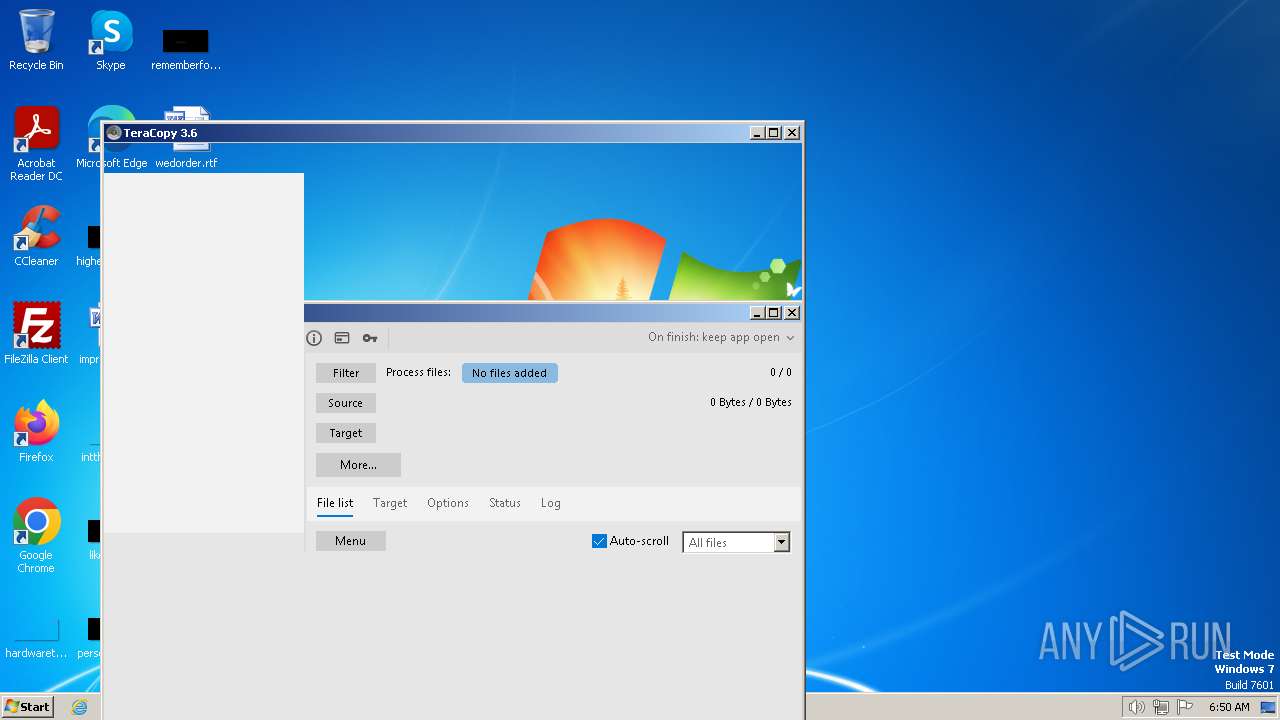Viewport: 1280px width, 720px height.
Task: Open the Options tab
Action: tap(448, 503)
